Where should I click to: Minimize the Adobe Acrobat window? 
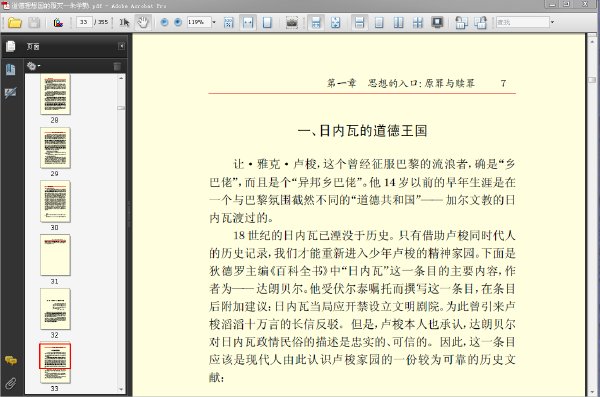(x=552, y=4)
